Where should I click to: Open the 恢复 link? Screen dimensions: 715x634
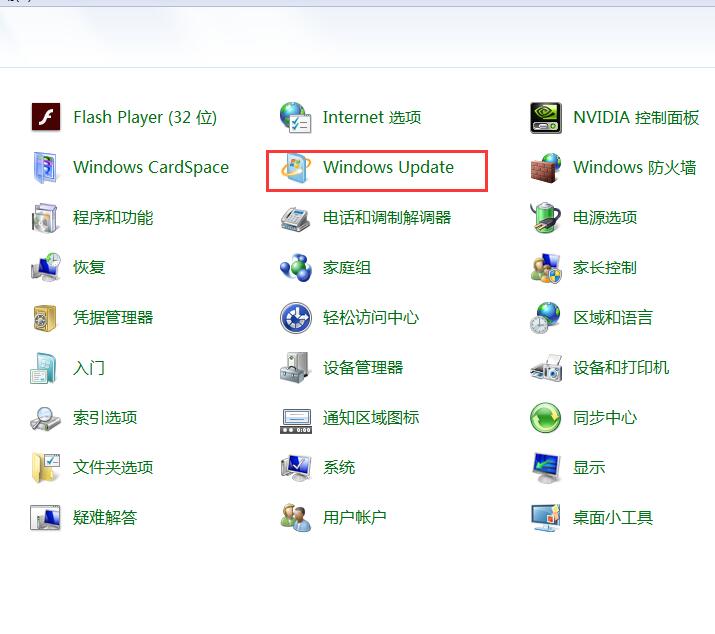point(89,268)
